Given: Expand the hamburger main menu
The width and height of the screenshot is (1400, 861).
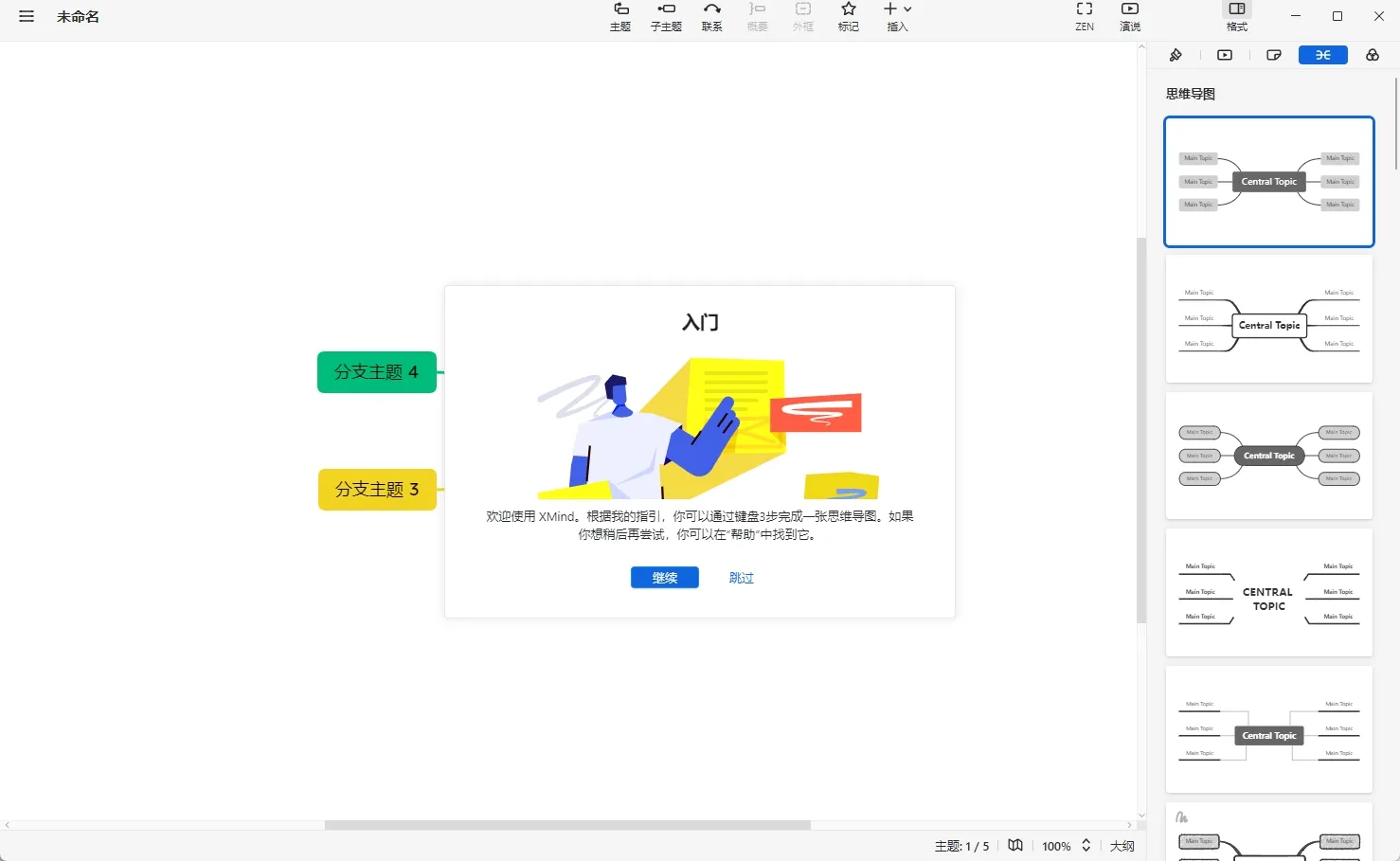Looking at the screenshot, I should click(x=26, y=16).
